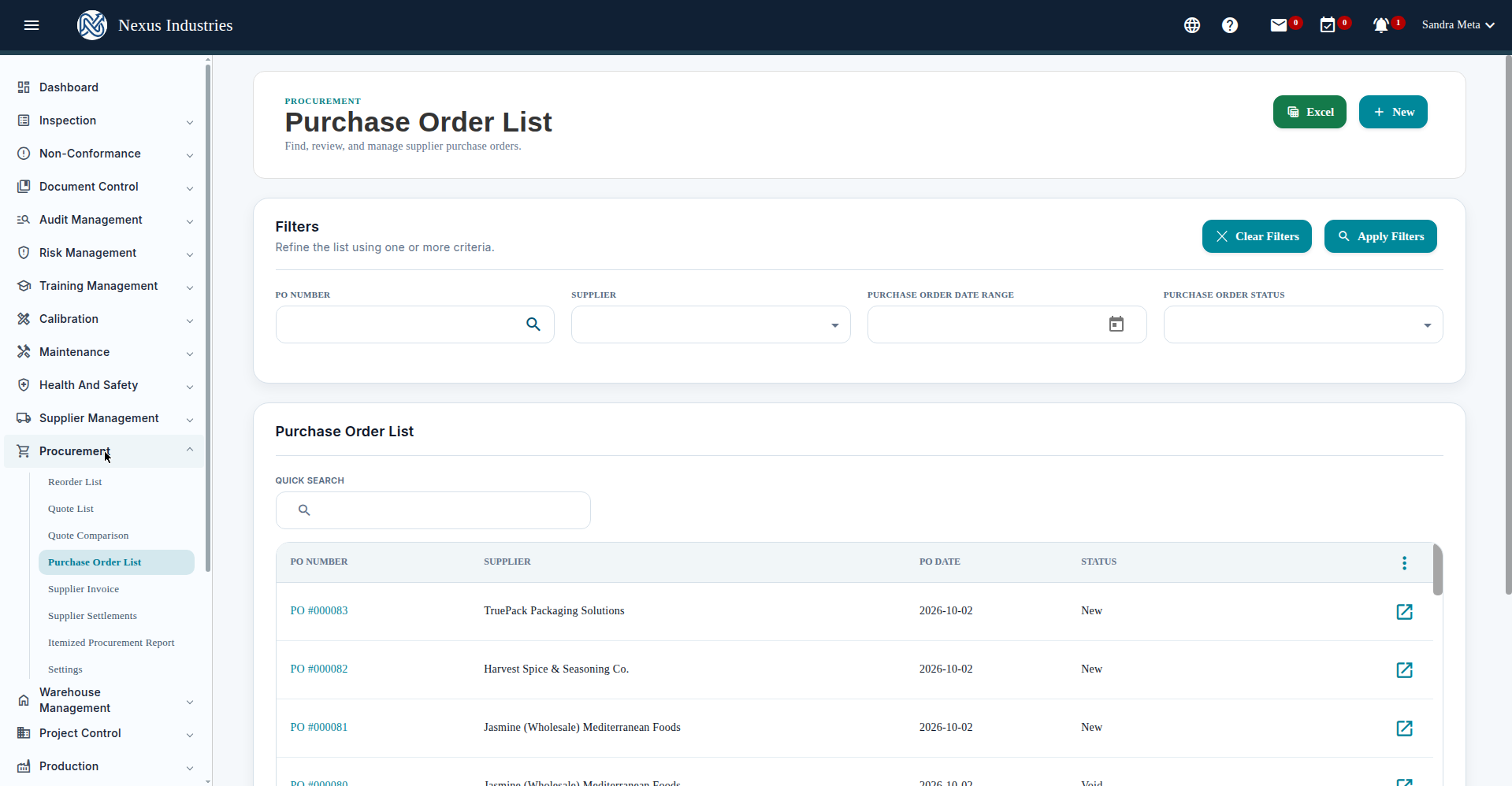Open the calendar tasks icon
This screenshot has height=786, width=1512.
pyautogui.click(x=1328, y=25)
